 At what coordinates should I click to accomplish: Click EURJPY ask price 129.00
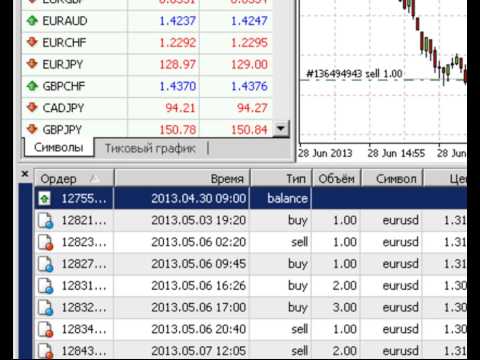(x=249, y=64)
